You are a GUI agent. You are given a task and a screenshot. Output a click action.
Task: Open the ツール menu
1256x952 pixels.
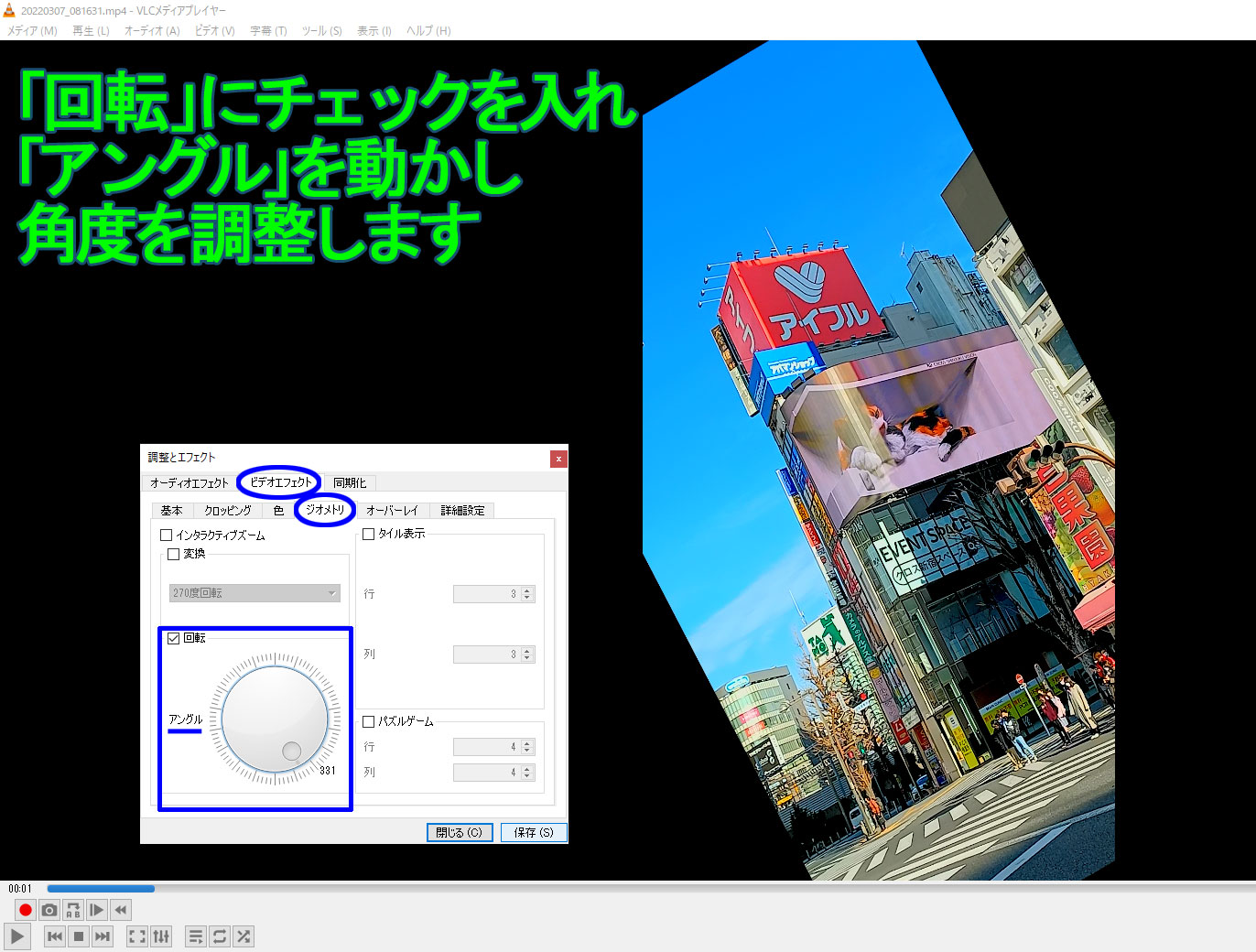322,30
